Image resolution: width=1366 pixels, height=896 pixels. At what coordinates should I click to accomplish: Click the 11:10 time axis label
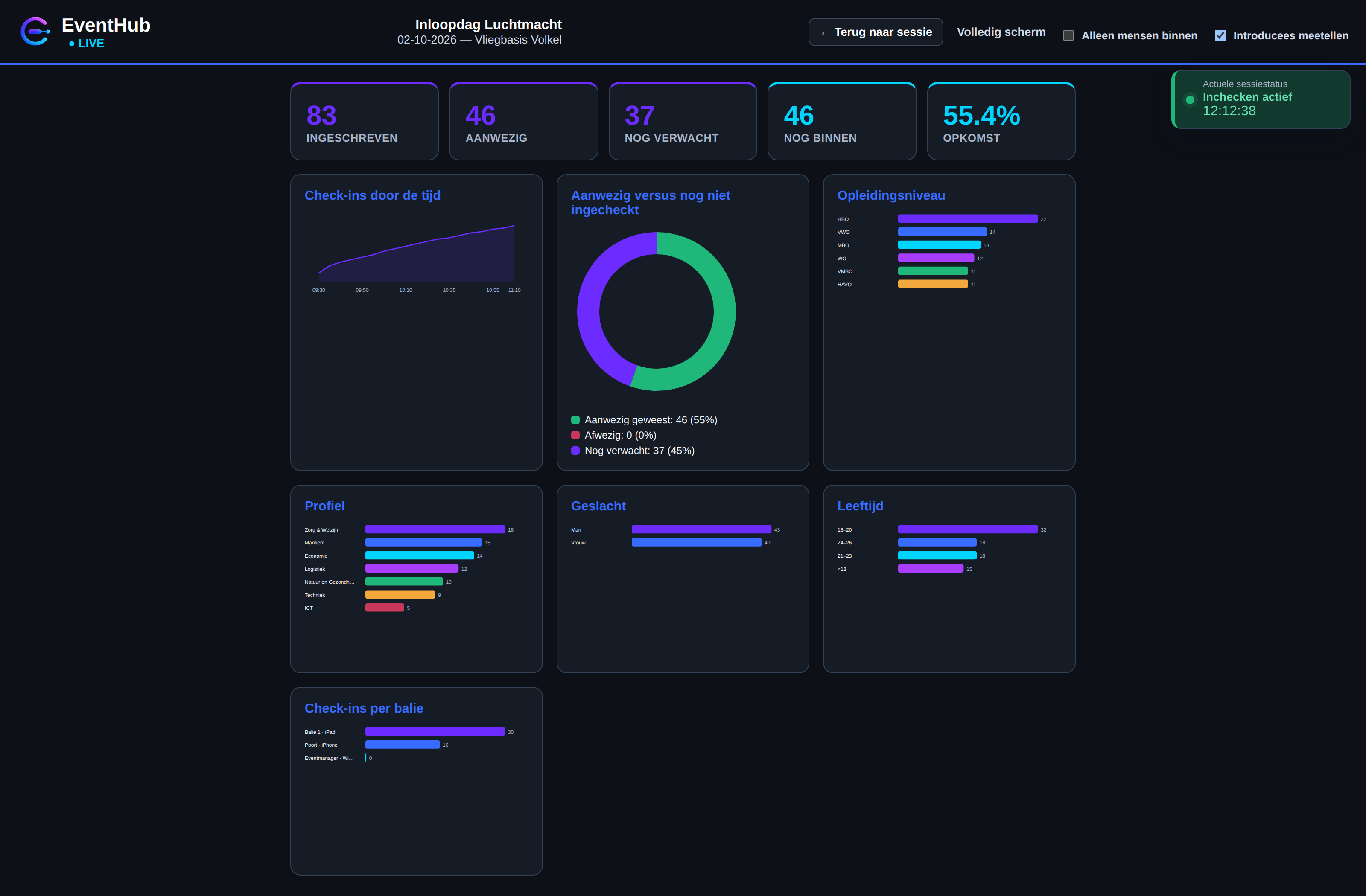pos(514,290)
